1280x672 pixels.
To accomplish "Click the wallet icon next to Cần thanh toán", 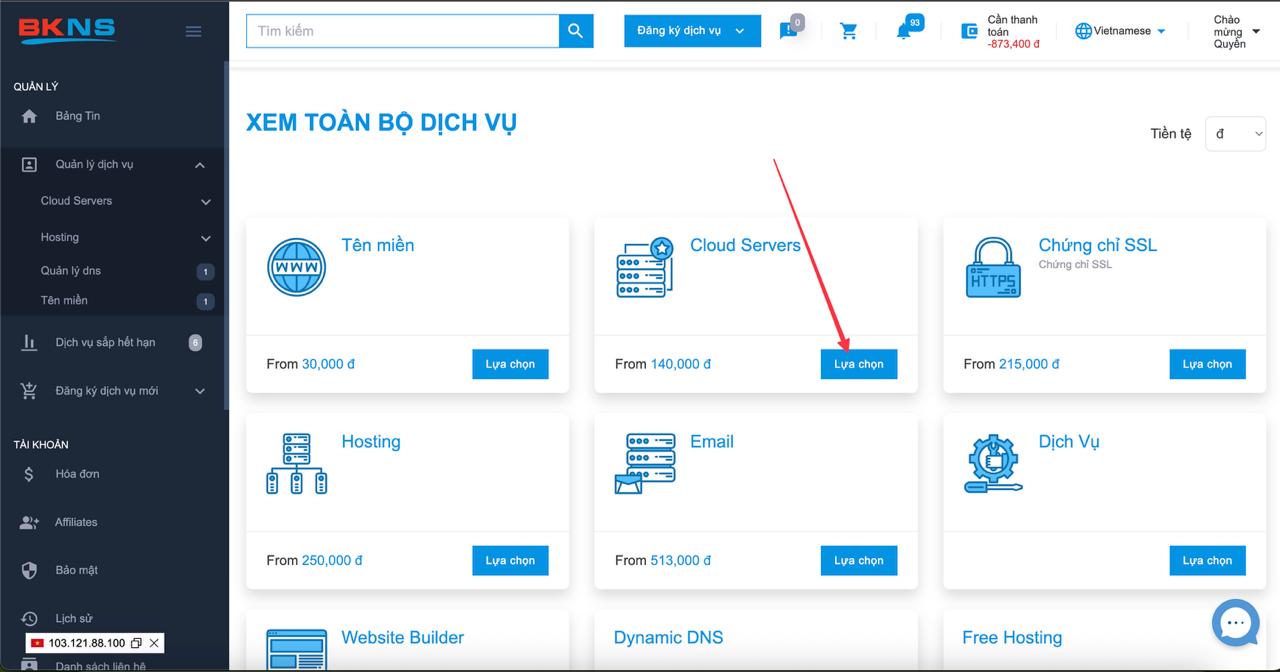I will 969,31.
